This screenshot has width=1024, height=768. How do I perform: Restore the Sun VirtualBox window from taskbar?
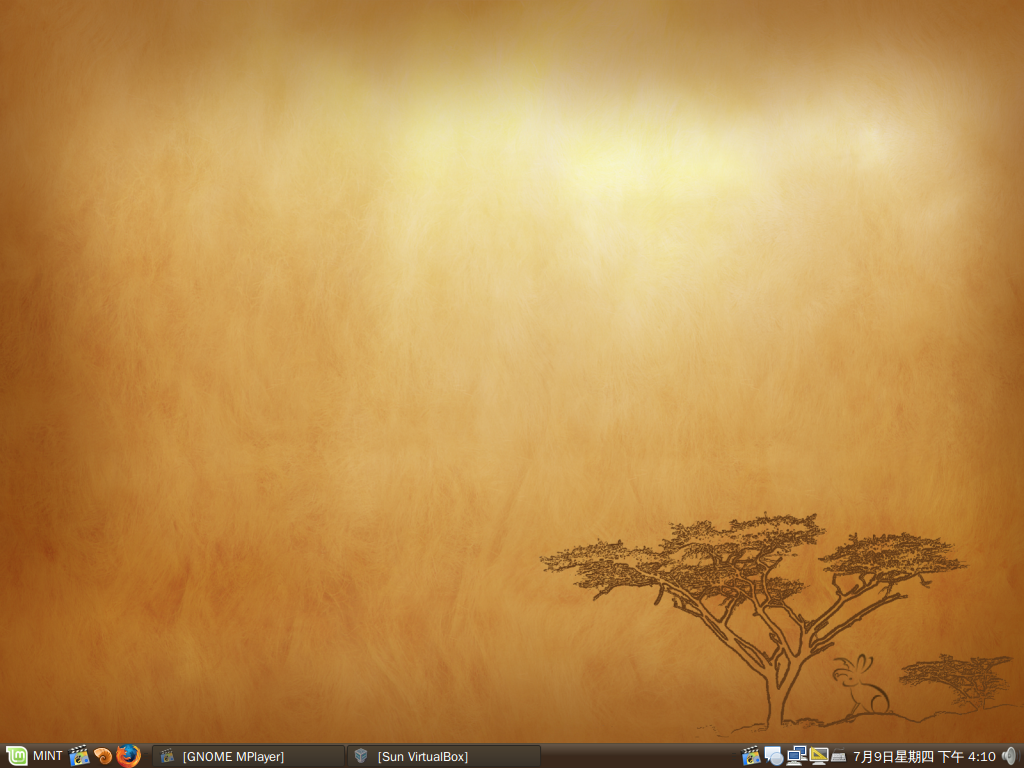tap(444, 756)
